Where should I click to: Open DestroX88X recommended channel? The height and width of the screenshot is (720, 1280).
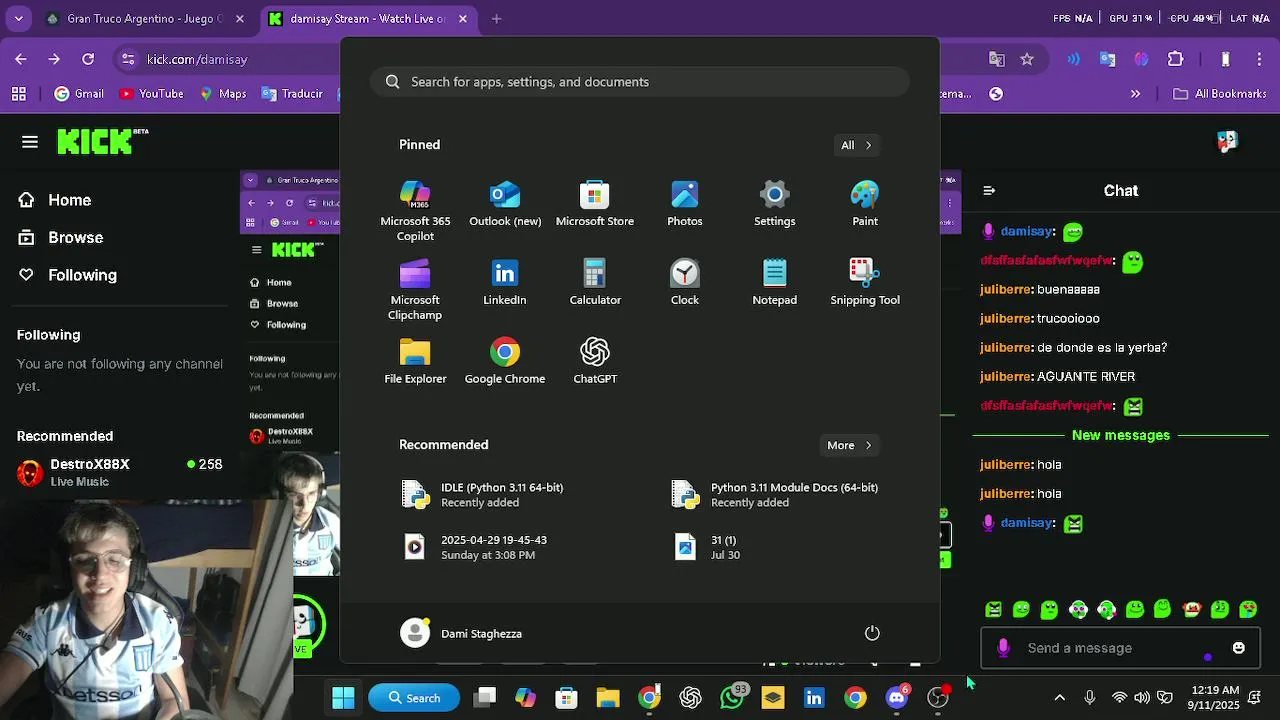(x=120, y=472)
